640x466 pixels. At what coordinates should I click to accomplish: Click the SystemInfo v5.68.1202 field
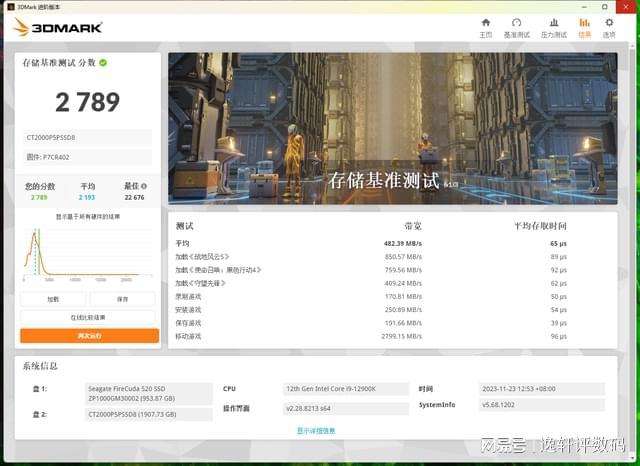(542, 405)
